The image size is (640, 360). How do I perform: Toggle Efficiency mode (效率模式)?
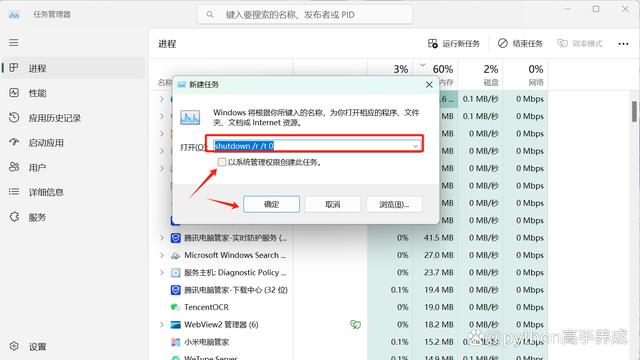point(580,43)
